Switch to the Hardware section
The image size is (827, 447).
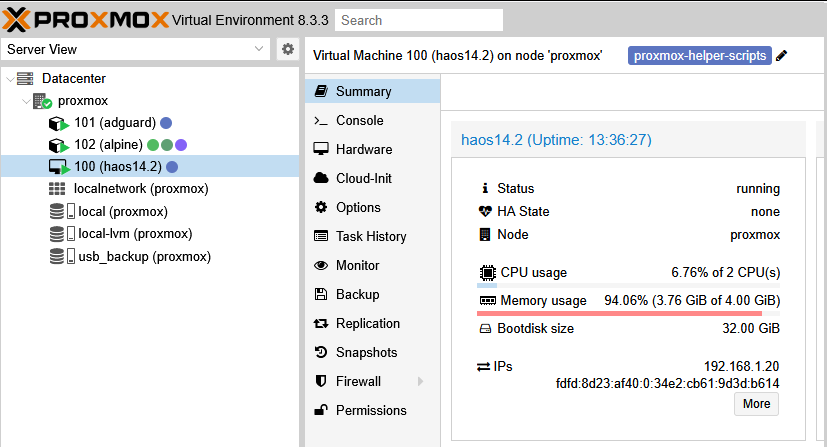point(363,149)
